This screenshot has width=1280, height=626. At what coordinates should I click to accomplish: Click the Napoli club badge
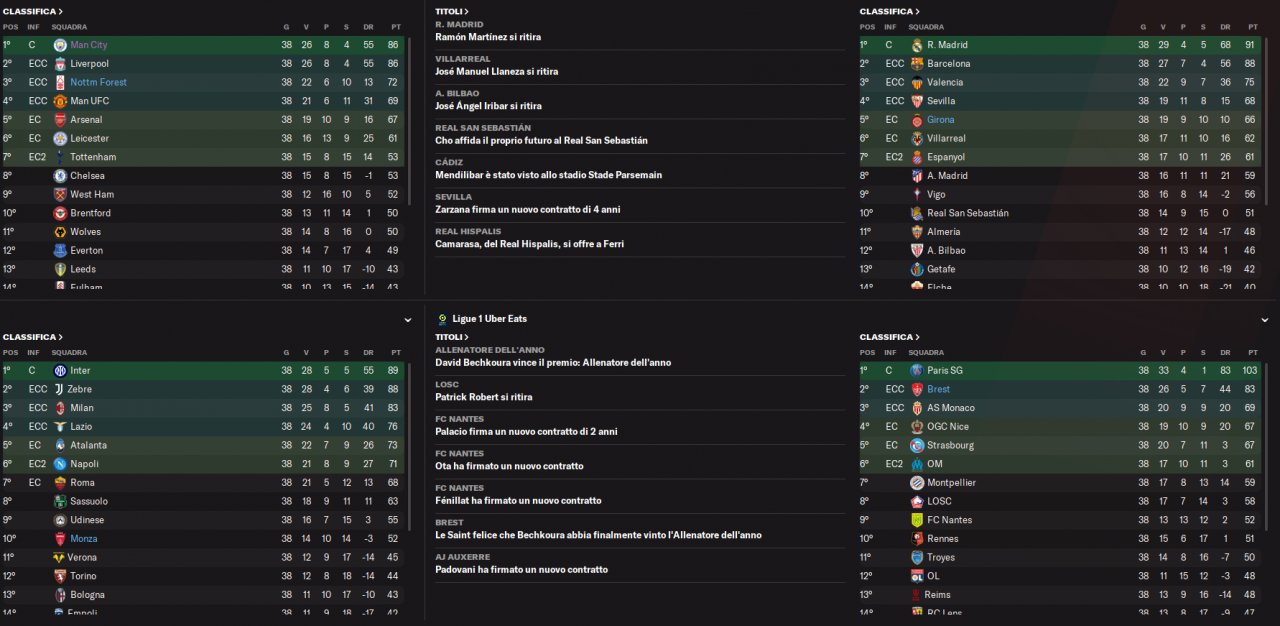point(60,464)
